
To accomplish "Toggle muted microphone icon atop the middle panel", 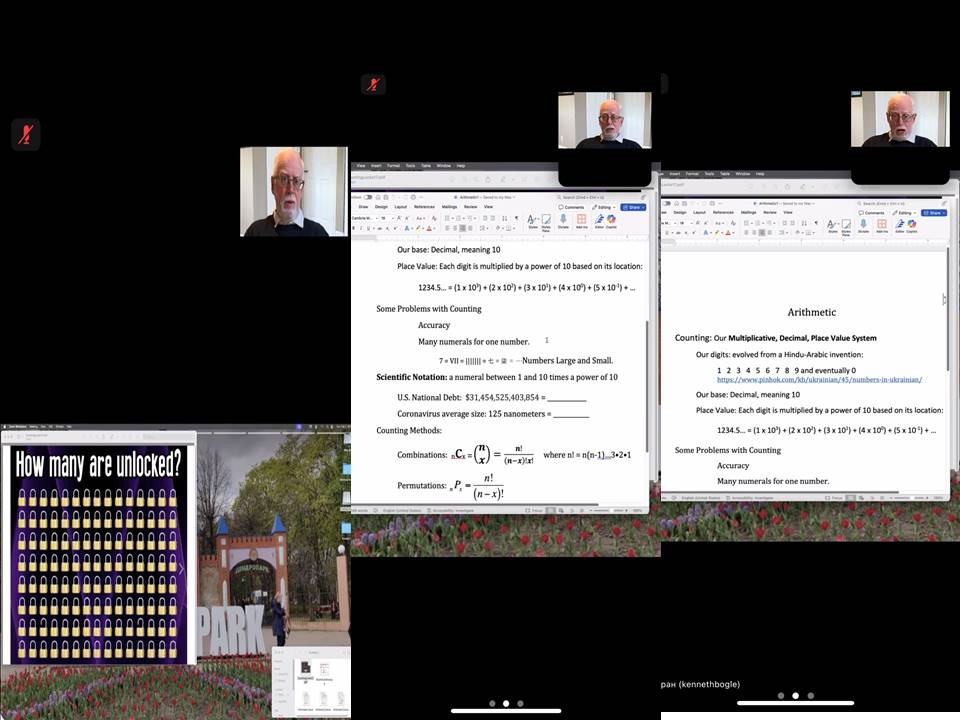I will click(373, 84).
